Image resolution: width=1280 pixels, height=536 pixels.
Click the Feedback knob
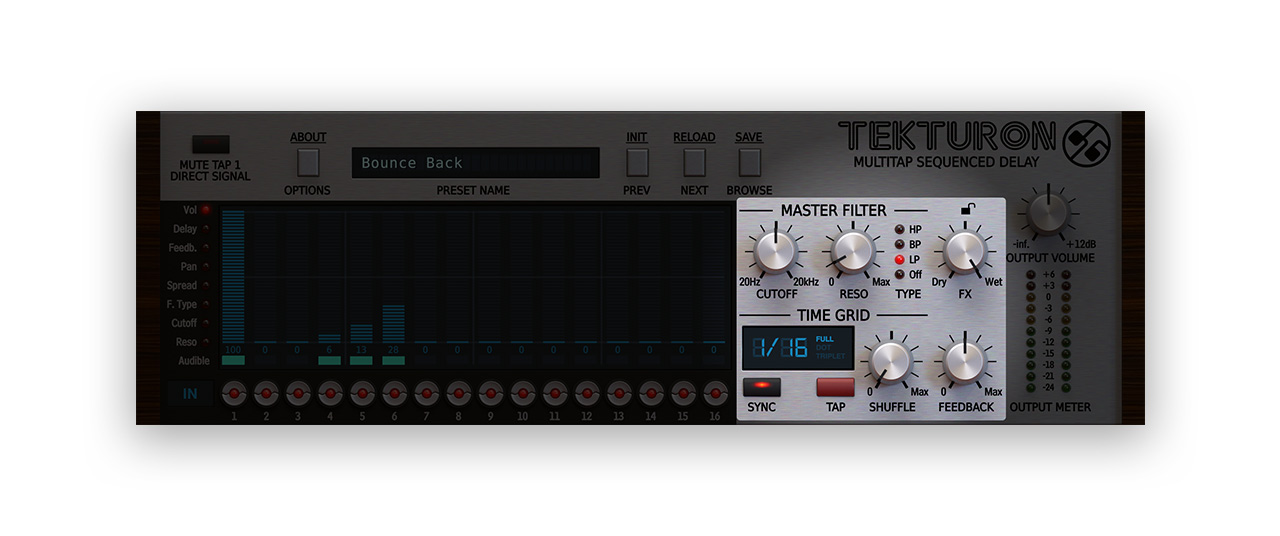coord(964,361)
